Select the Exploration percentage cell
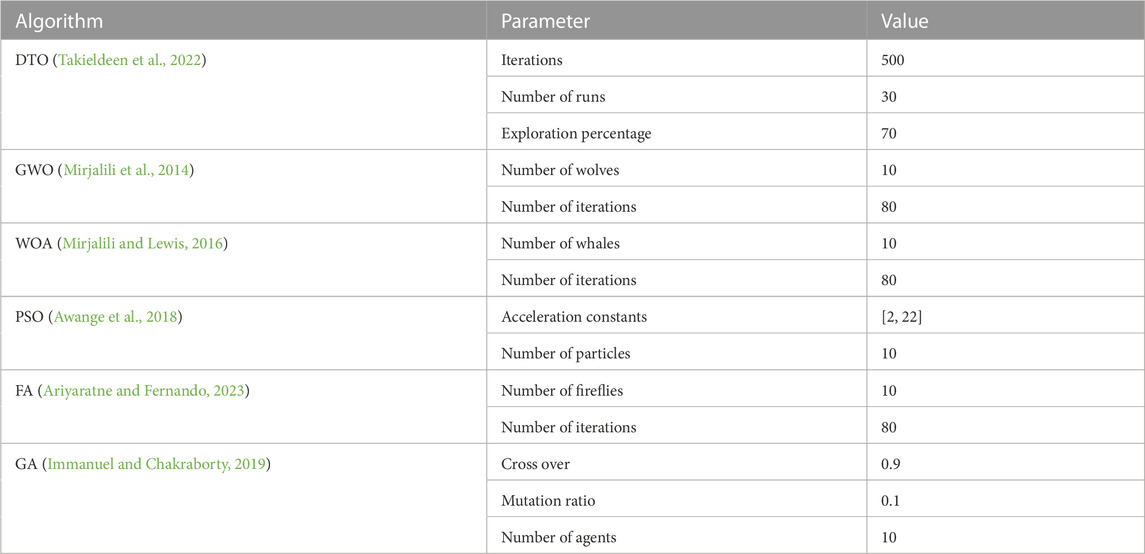 tap(677, 134)
